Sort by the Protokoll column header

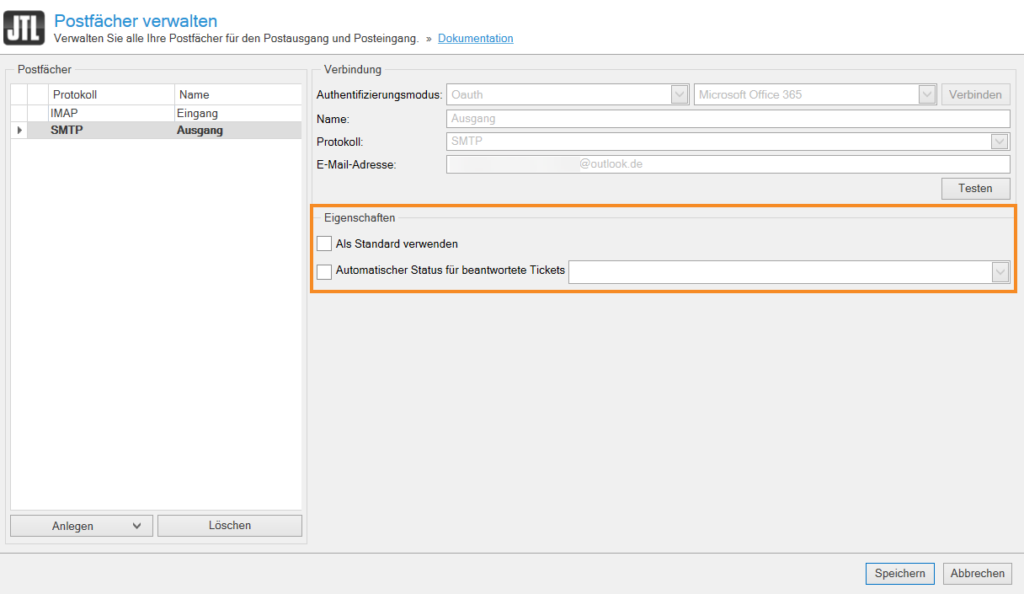click(x=110, y=94)
